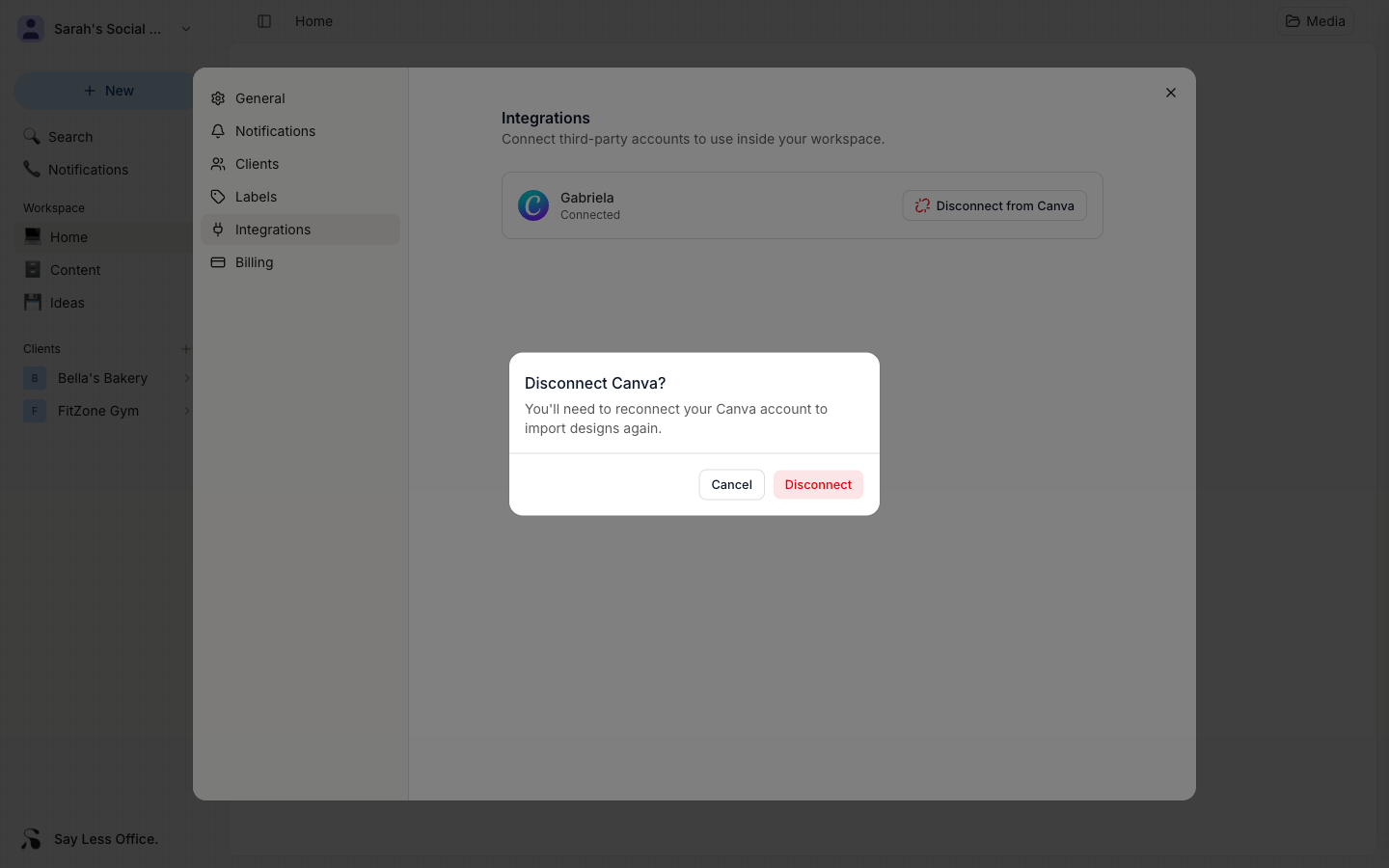This screenshot has width=1389, height=868.
Task: Open the General settings tab
Action: [300, 98]
